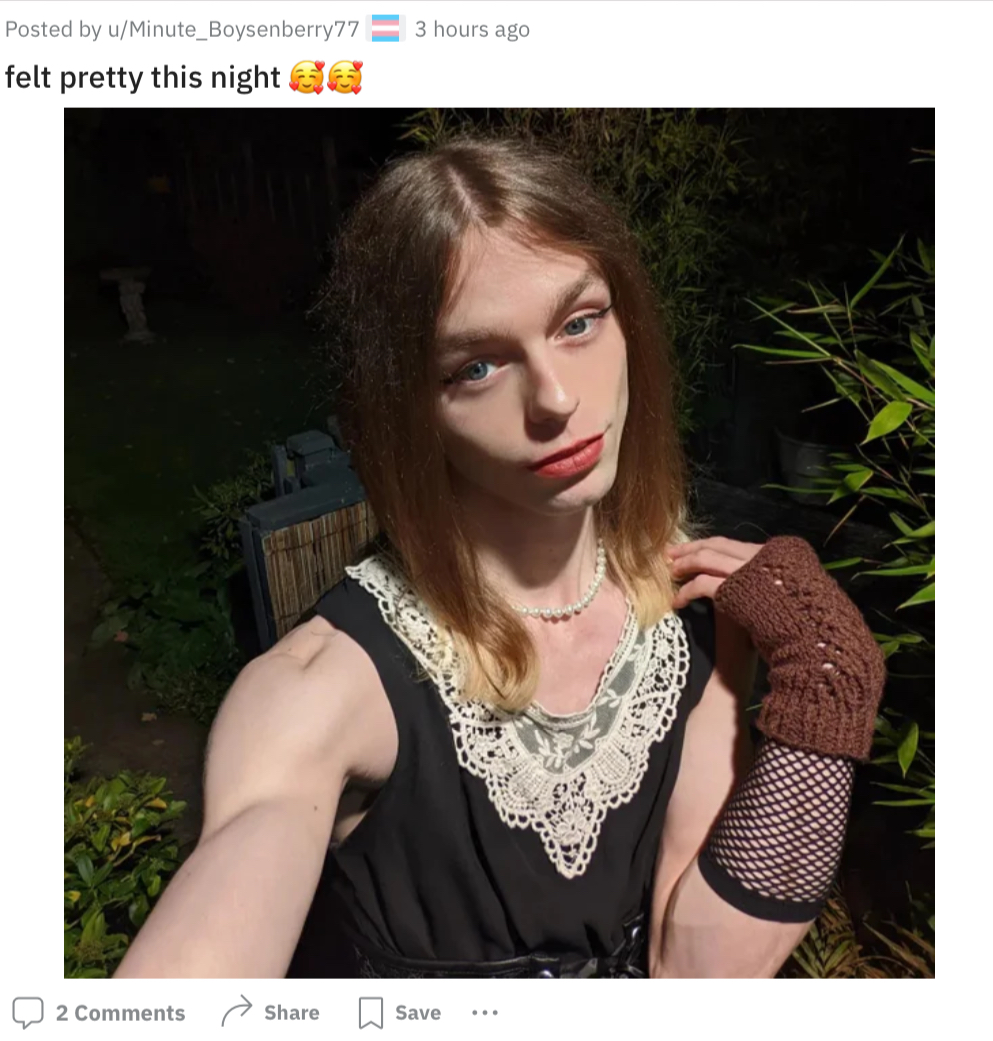Open post titled 'felt pretty this night'

click(143, 77)
